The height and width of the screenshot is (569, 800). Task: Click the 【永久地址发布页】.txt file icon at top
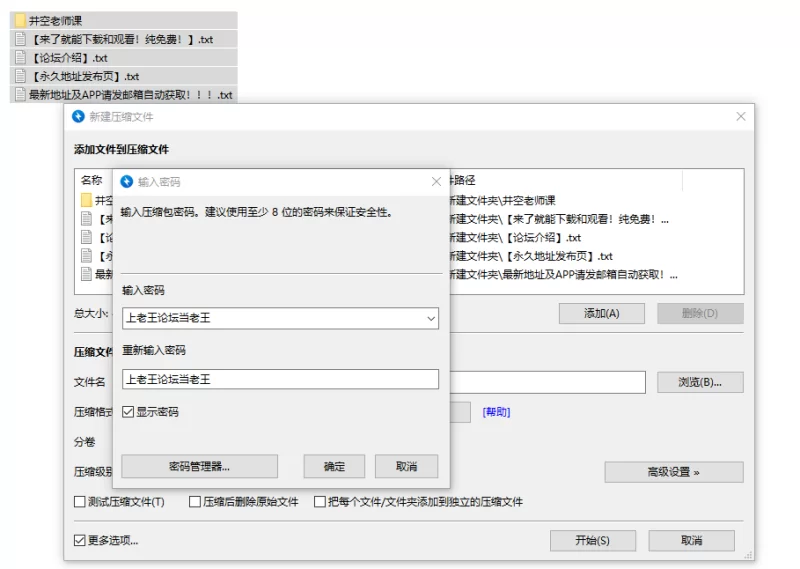(20, 76)
